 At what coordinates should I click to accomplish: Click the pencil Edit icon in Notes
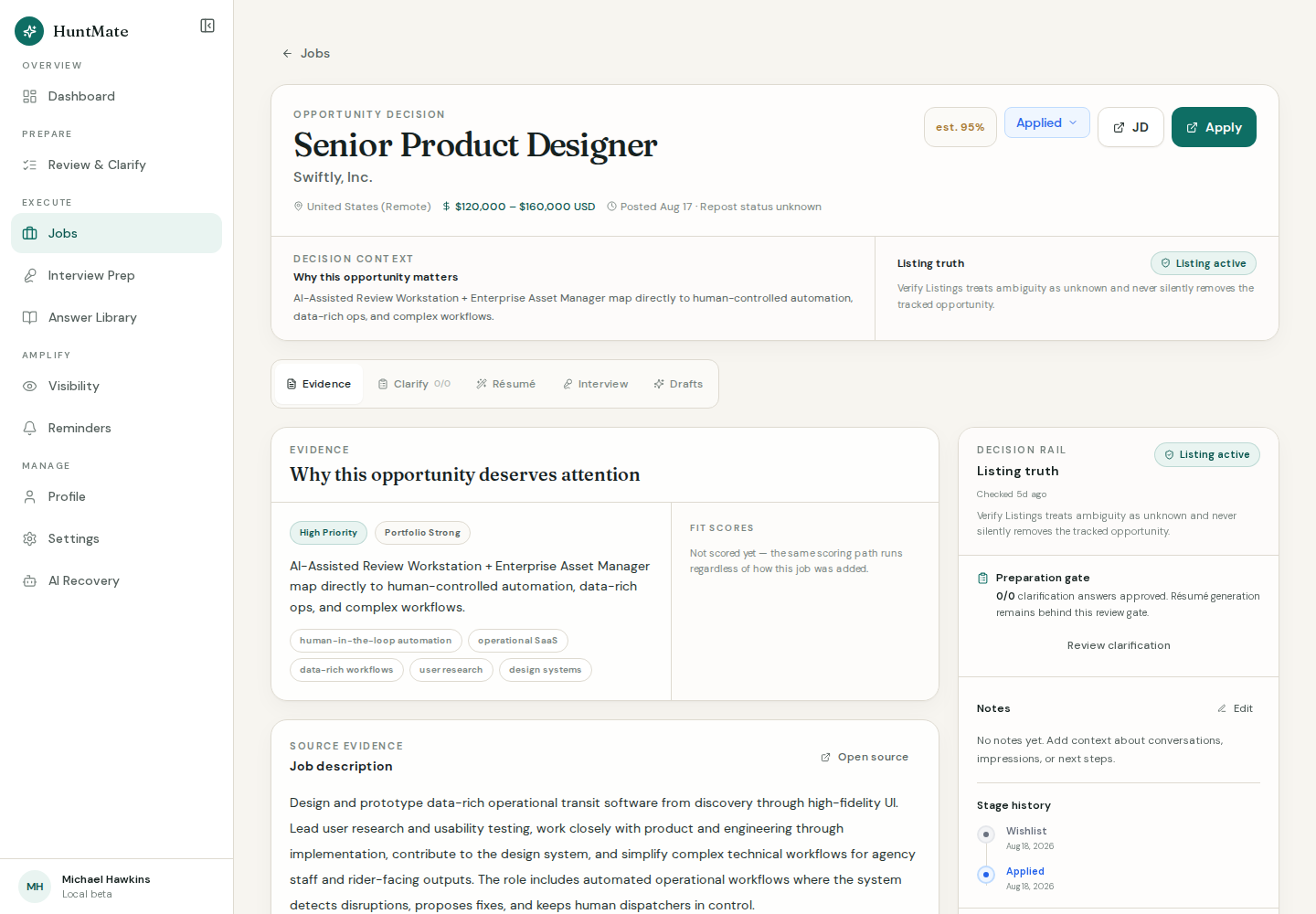pyautogui.click(x=1222, y=708)
